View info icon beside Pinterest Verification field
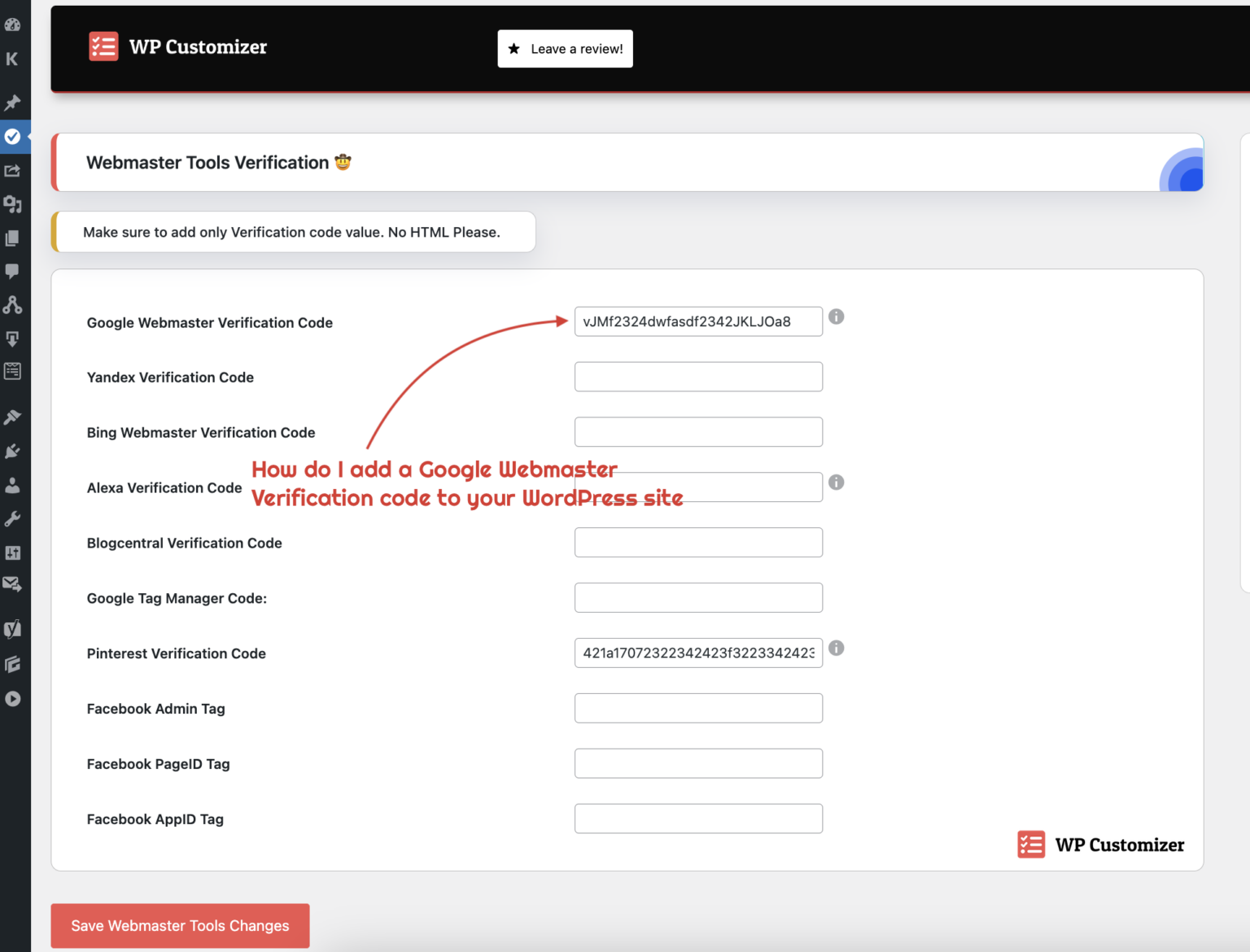The width and height of the screenshot is (1250, 952). click(837, 648)
